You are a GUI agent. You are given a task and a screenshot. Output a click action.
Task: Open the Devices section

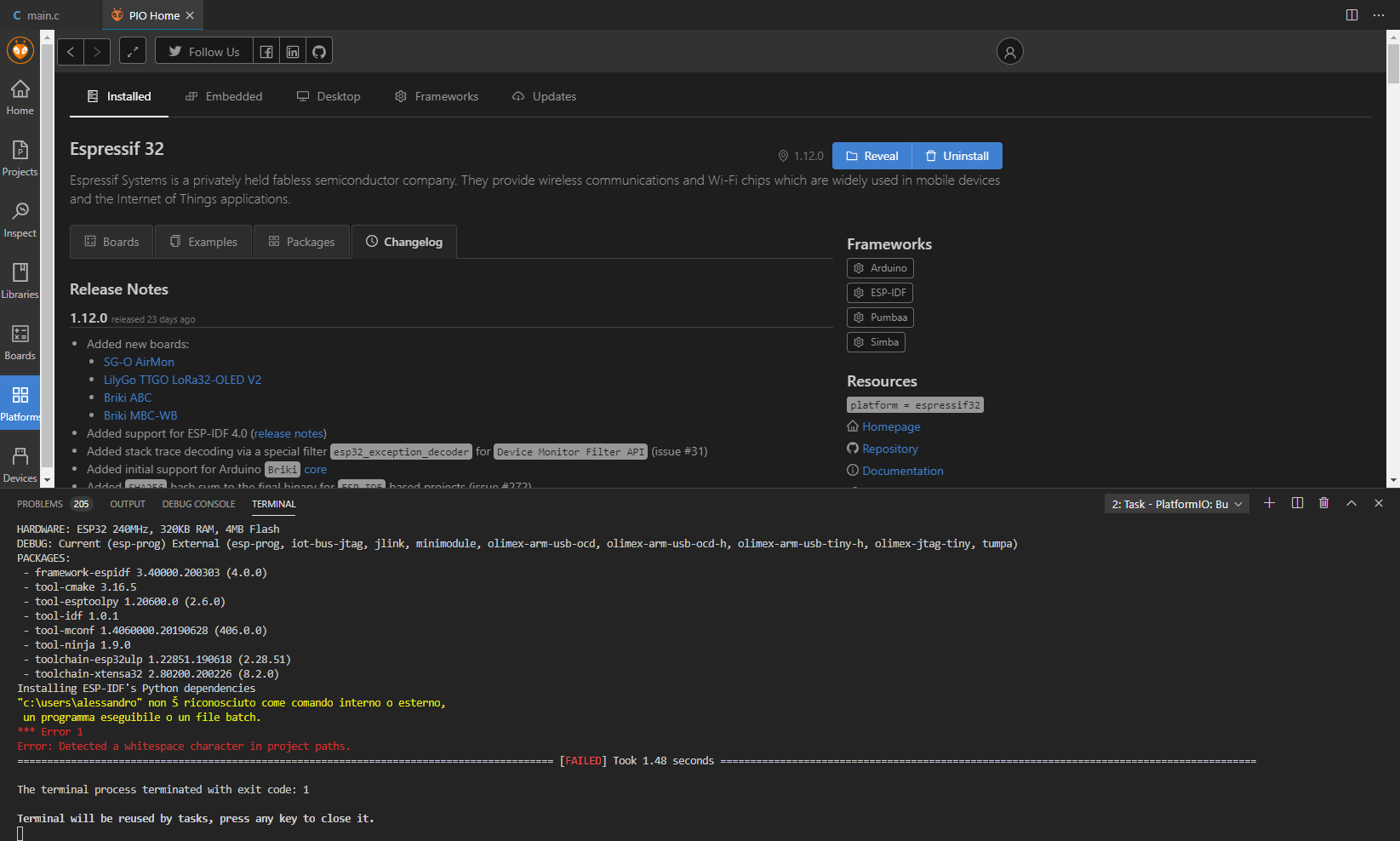(20, 464)
